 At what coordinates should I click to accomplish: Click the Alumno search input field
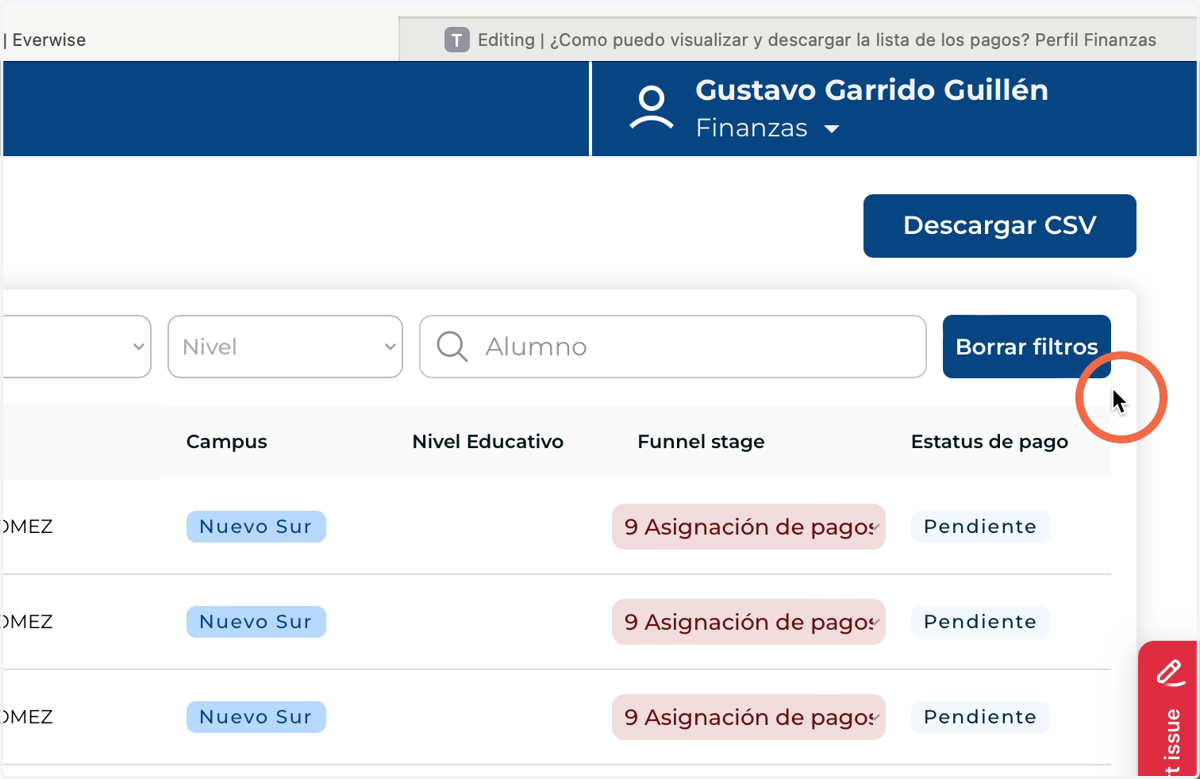click(673, 347)
